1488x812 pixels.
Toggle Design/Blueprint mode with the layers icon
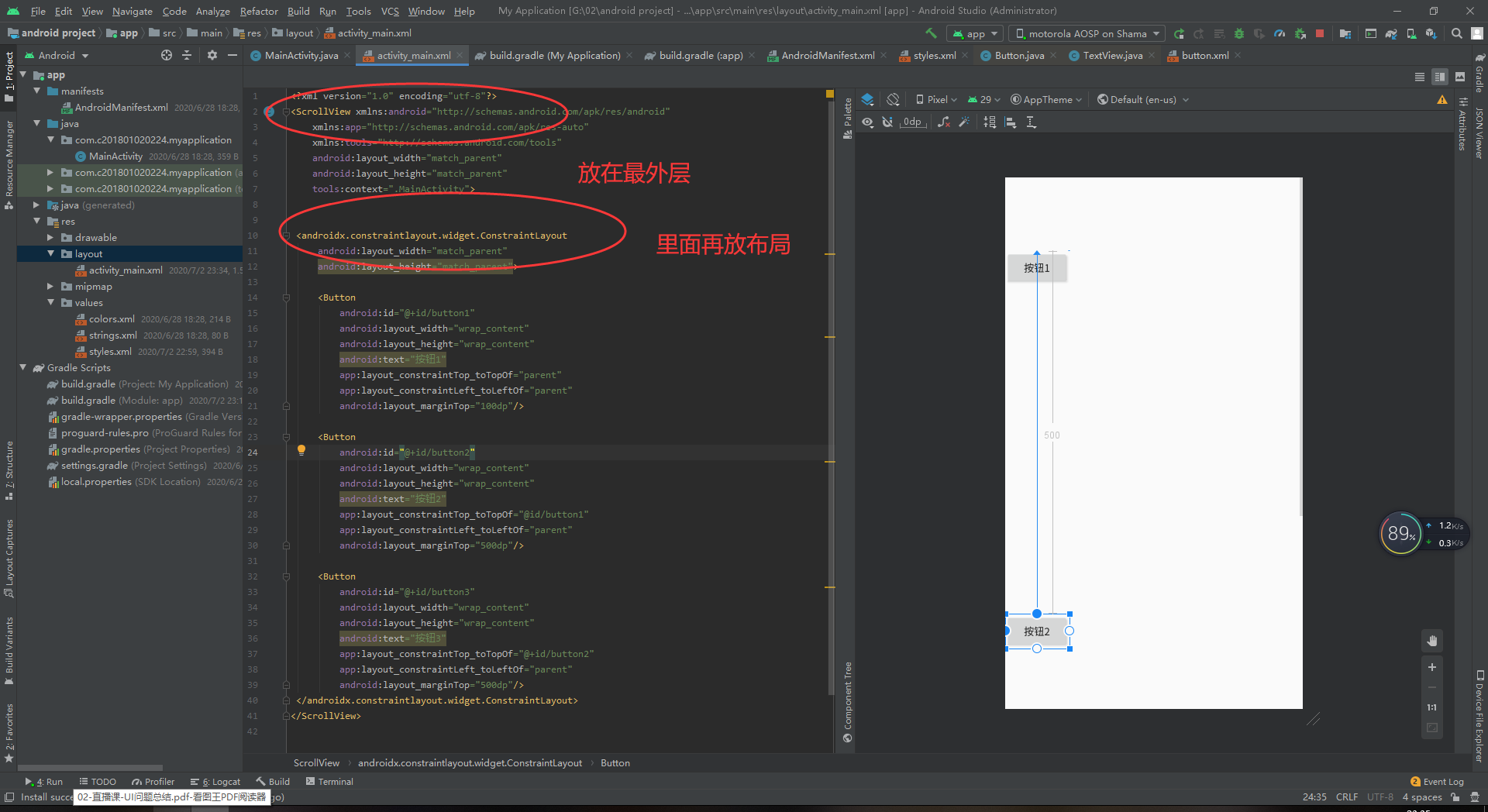[867, 99]
